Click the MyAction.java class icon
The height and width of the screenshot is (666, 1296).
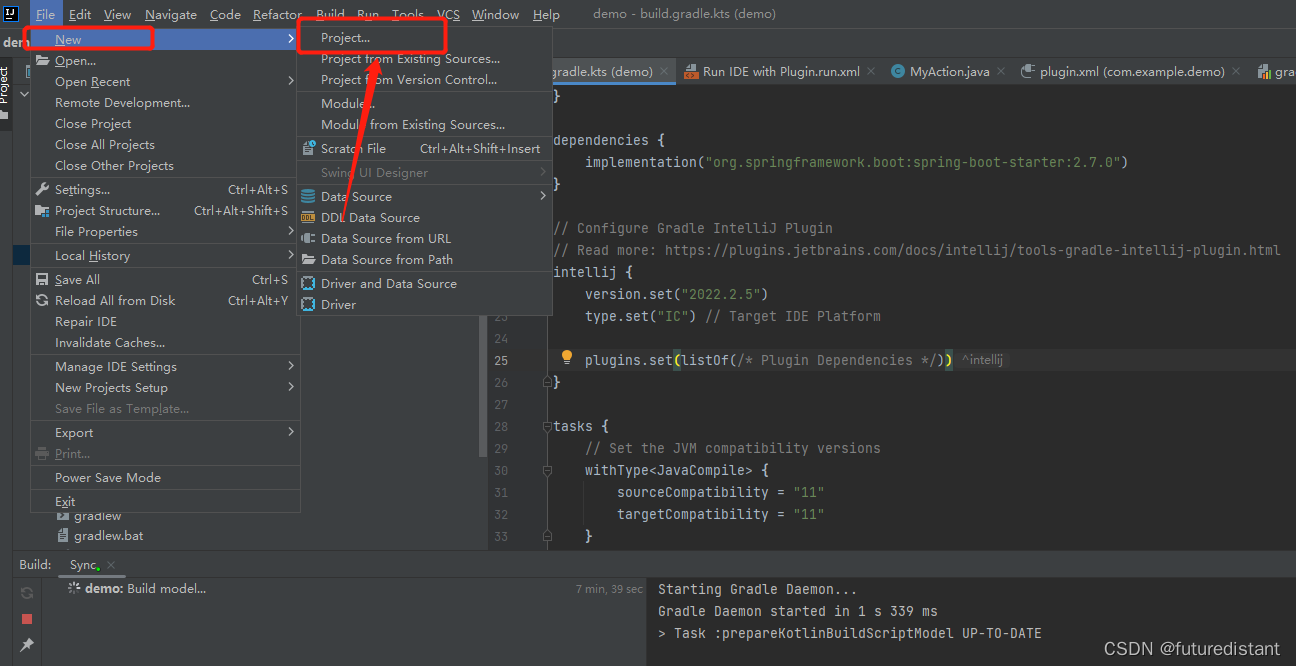[898, 72]
